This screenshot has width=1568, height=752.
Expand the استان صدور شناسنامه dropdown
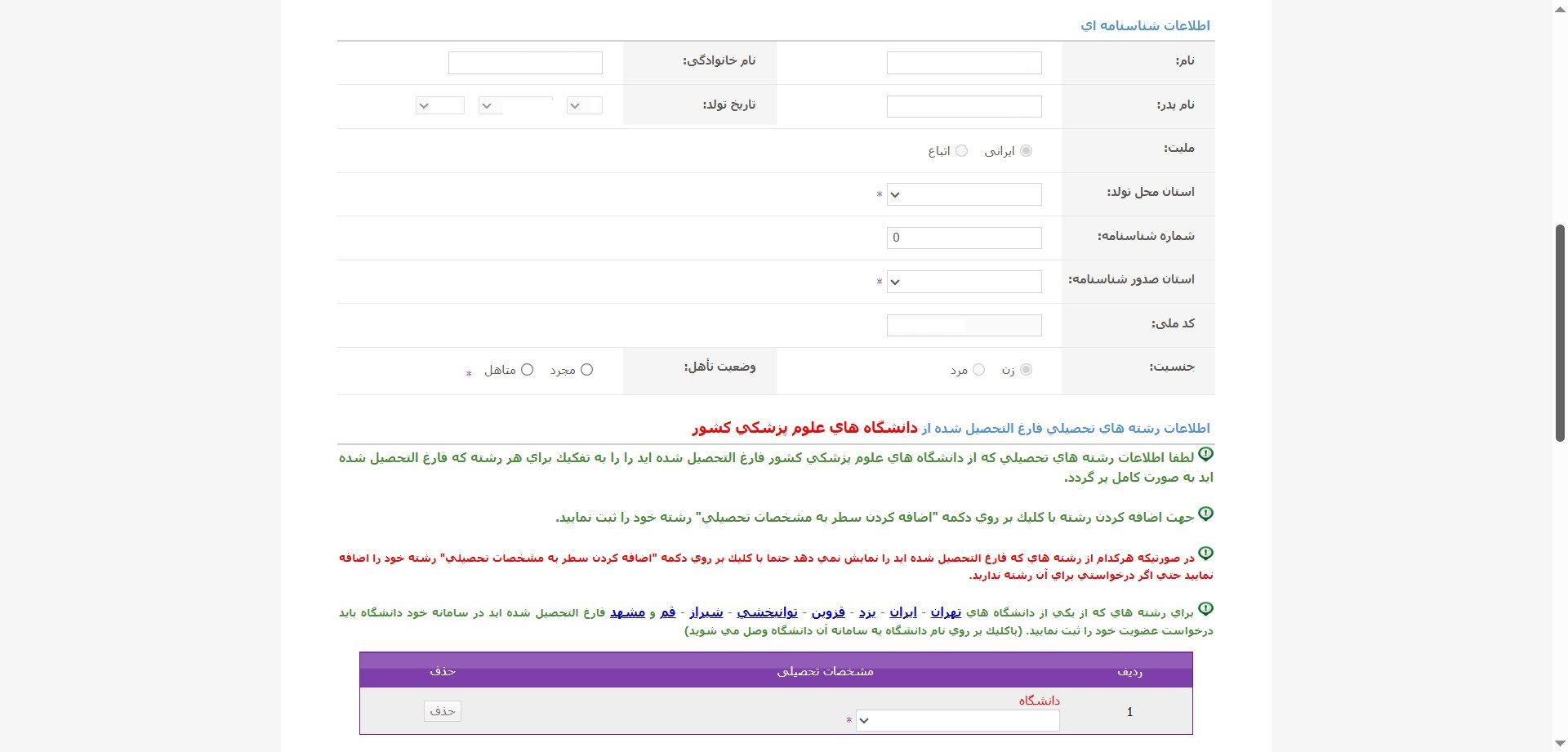[964, 282]
